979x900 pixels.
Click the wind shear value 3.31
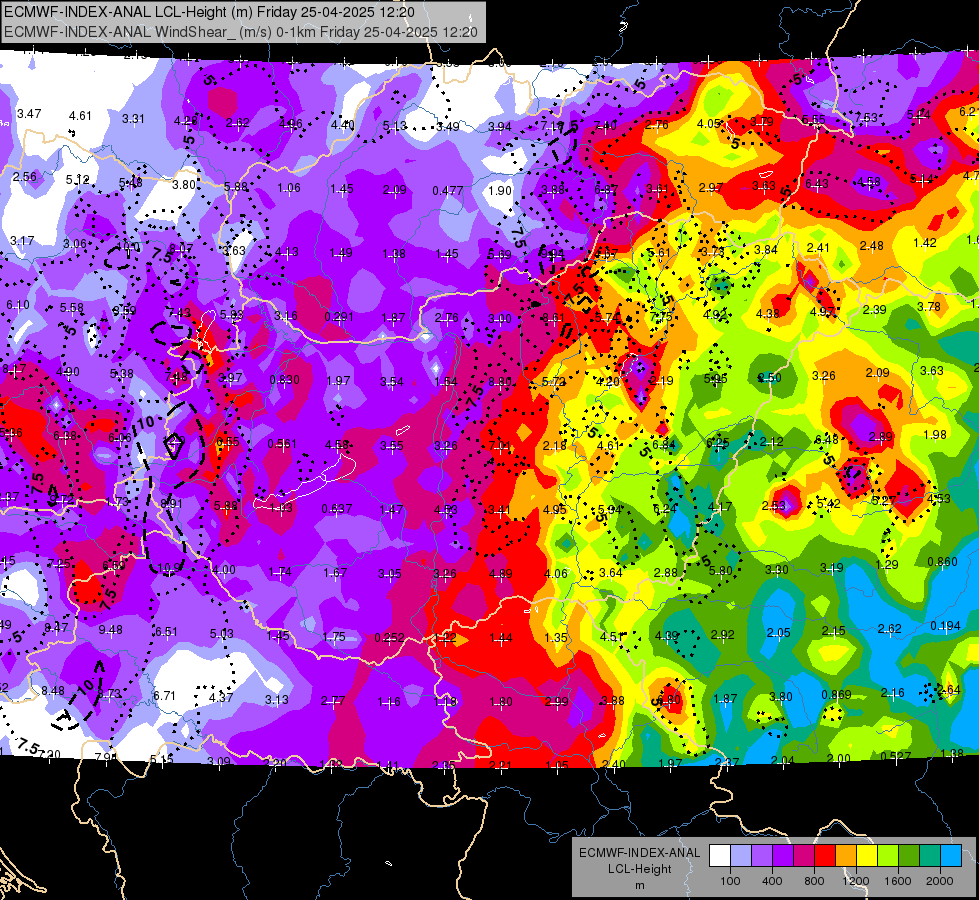pyautogui.click(x=133, y=119)
